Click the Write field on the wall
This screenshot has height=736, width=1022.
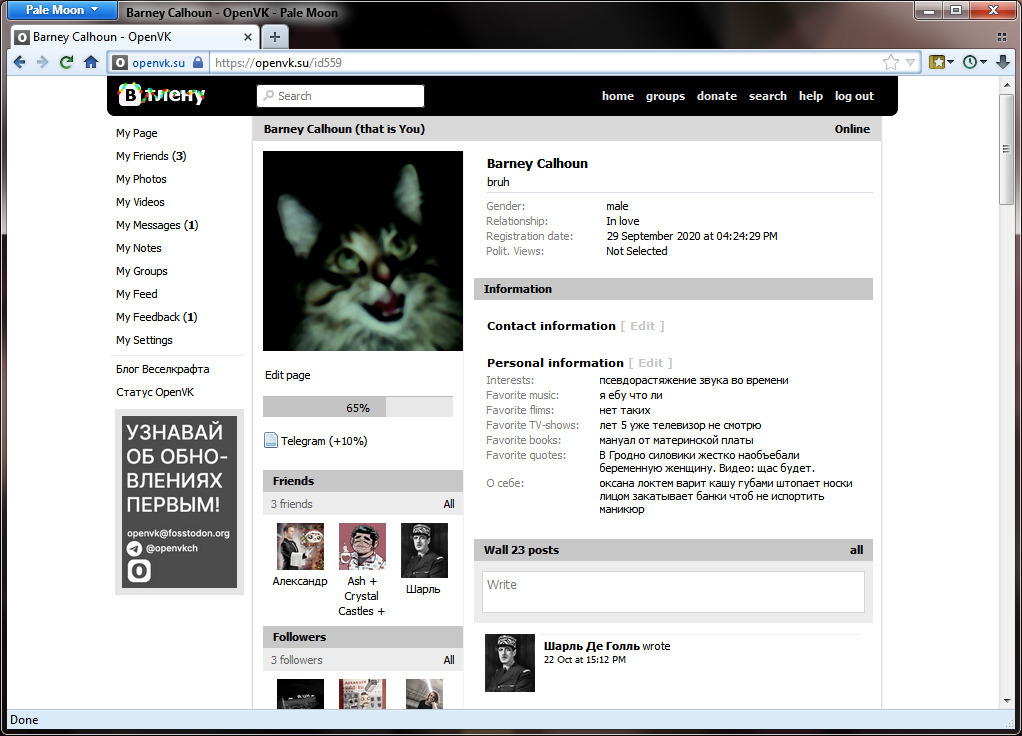673,591
